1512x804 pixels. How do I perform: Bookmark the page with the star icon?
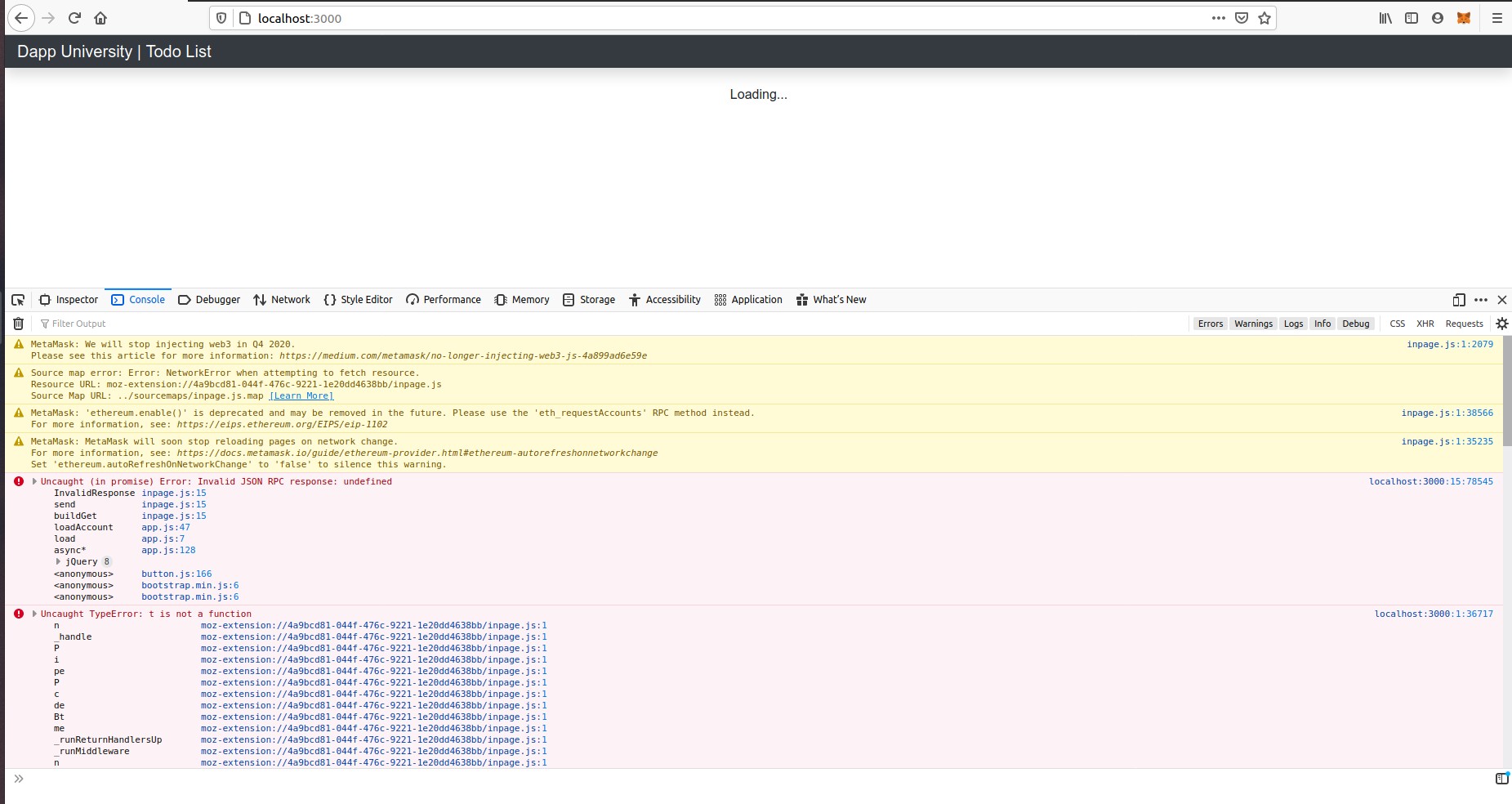[1263, 18]
